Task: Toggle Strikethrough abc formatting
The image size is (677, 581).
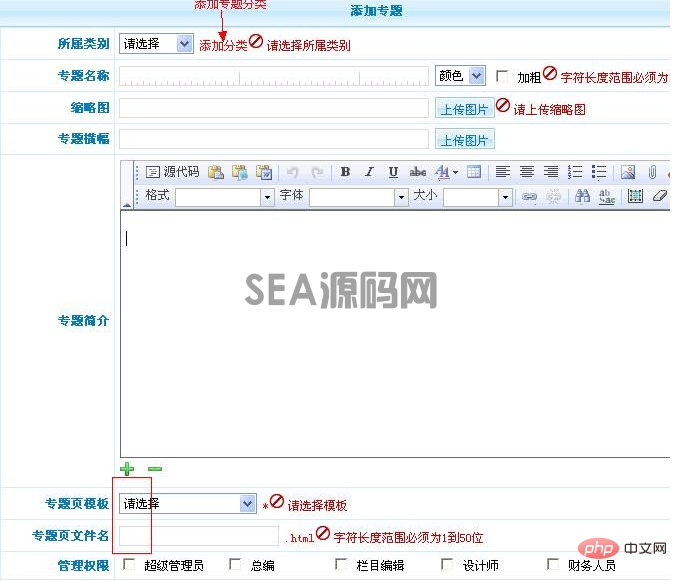Action: [x=418, y=172]
